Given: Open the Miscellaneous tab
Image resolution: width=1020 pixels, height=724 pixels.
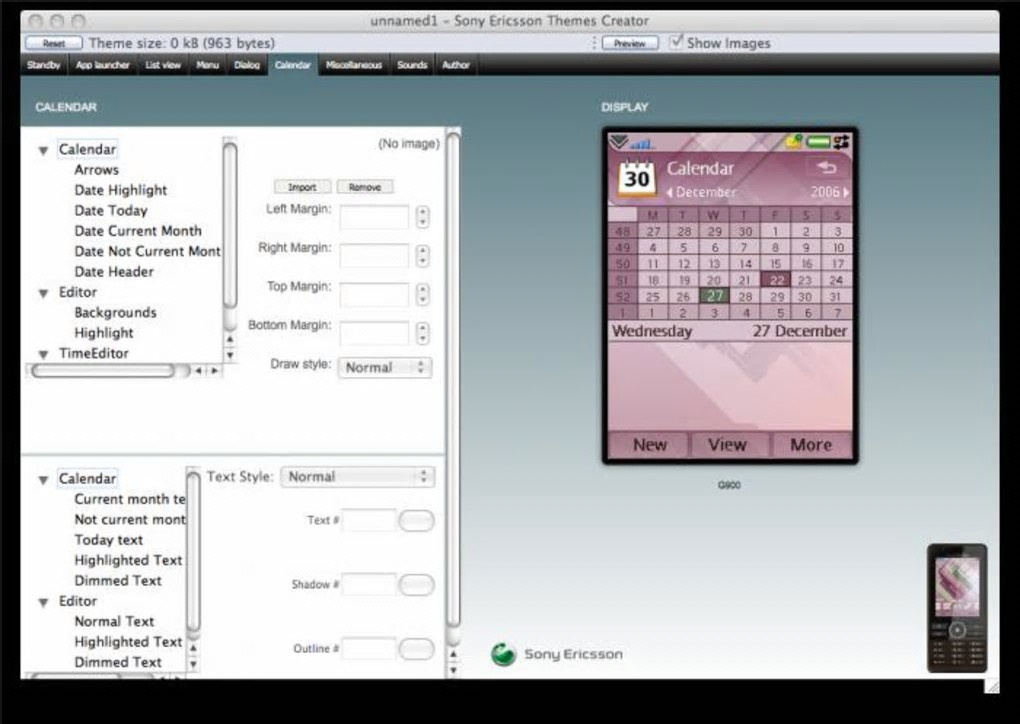Looking at the screenshot, I should 354,65.
